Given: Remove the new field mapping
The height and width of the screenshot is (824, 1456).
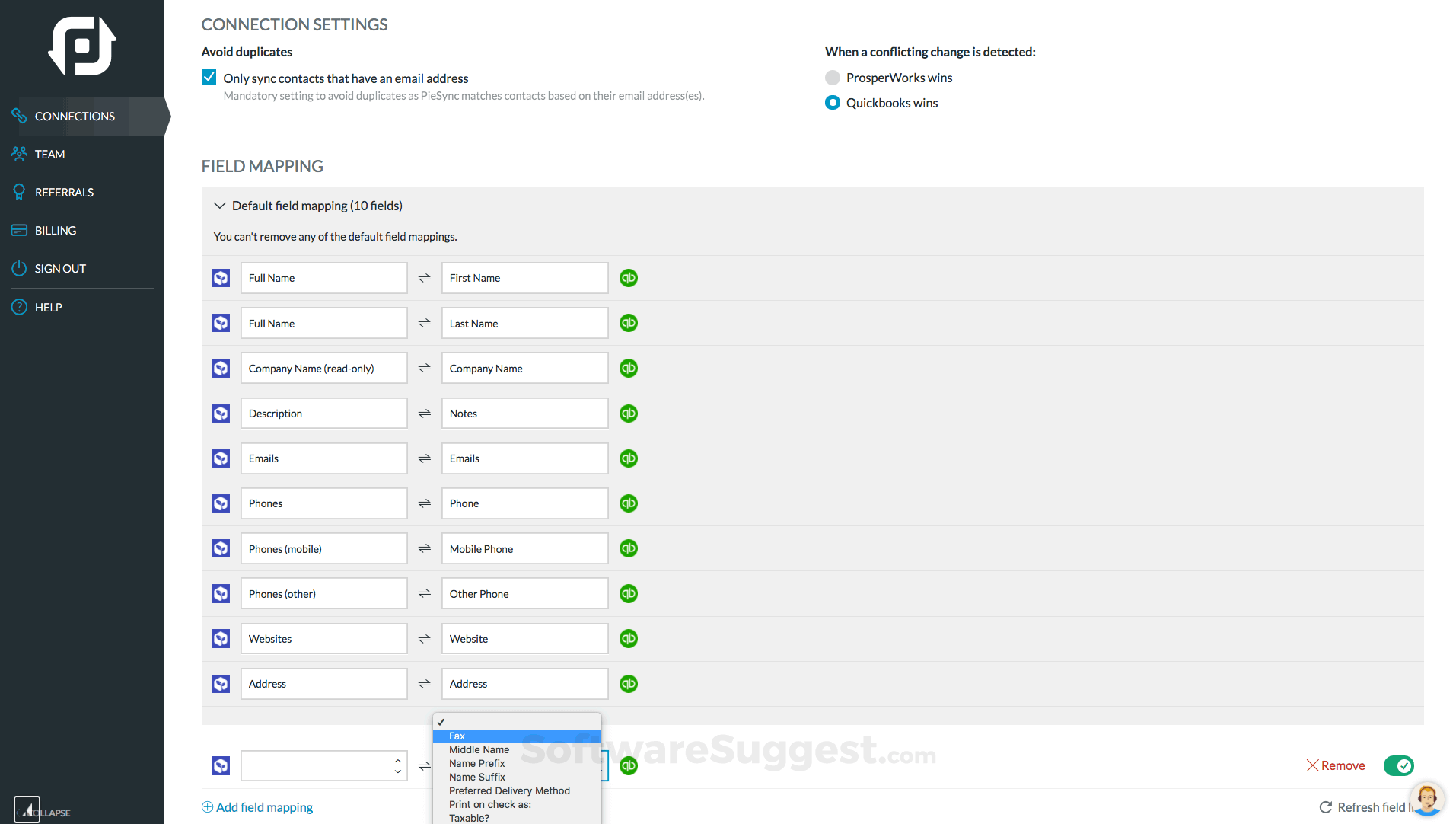Looking at the screenshot, I should tap(1336, 765).
